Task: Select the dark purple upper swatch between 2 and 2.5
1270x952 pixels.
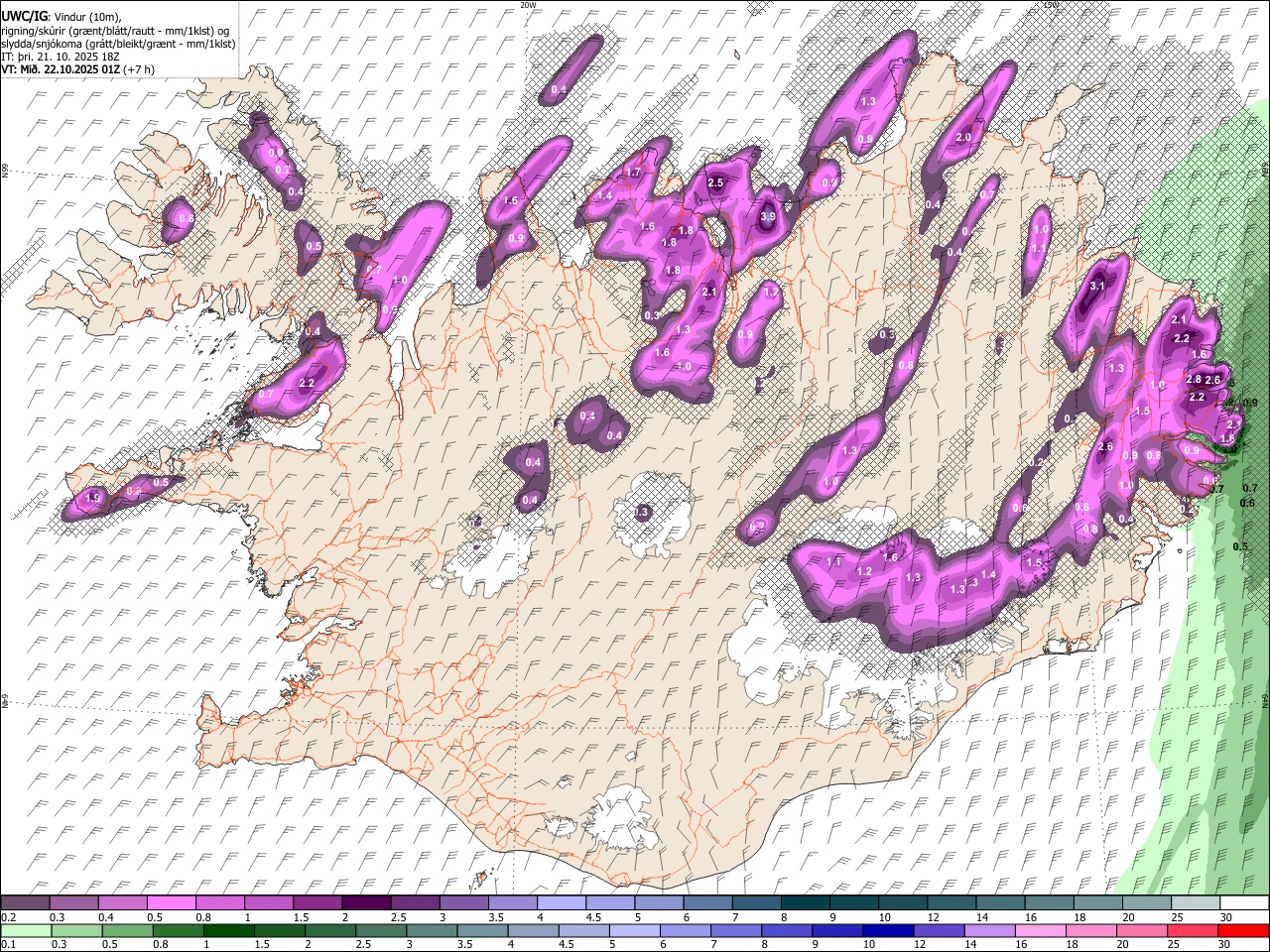Action: click(365, 903)
